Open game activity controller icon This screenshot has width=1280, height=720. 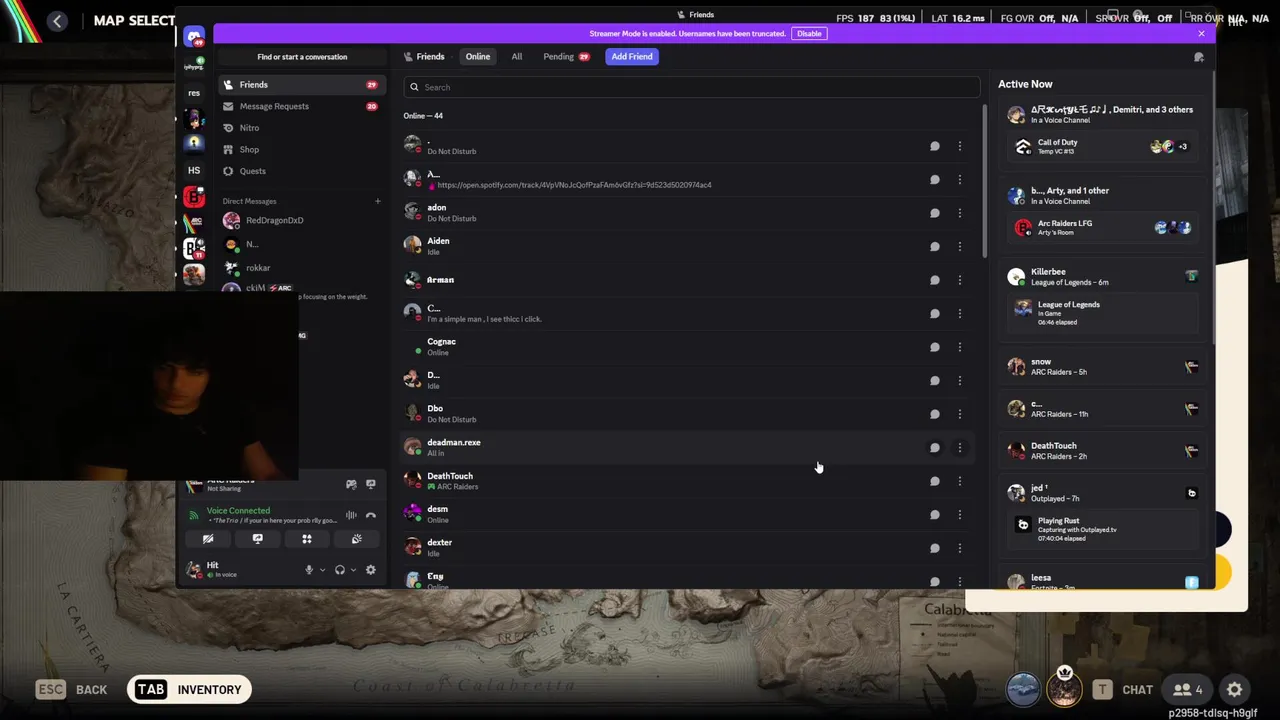(x=351, y=484)
